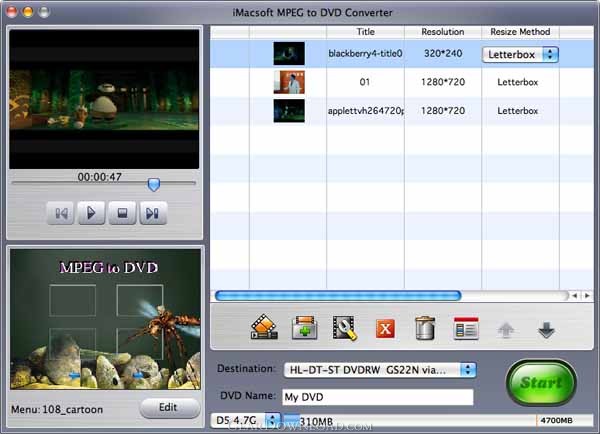Click the 00:00:47 time display

coord(99,177)
